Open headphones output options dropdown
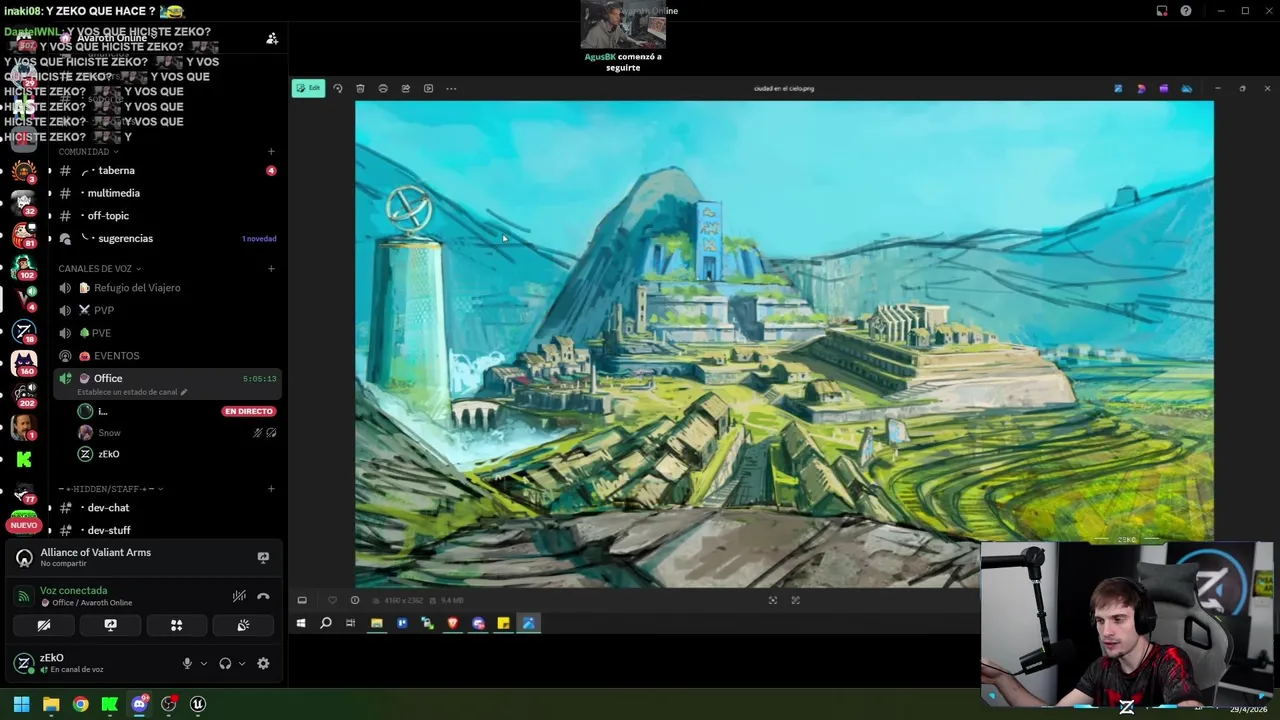 [x=241, y=663]
